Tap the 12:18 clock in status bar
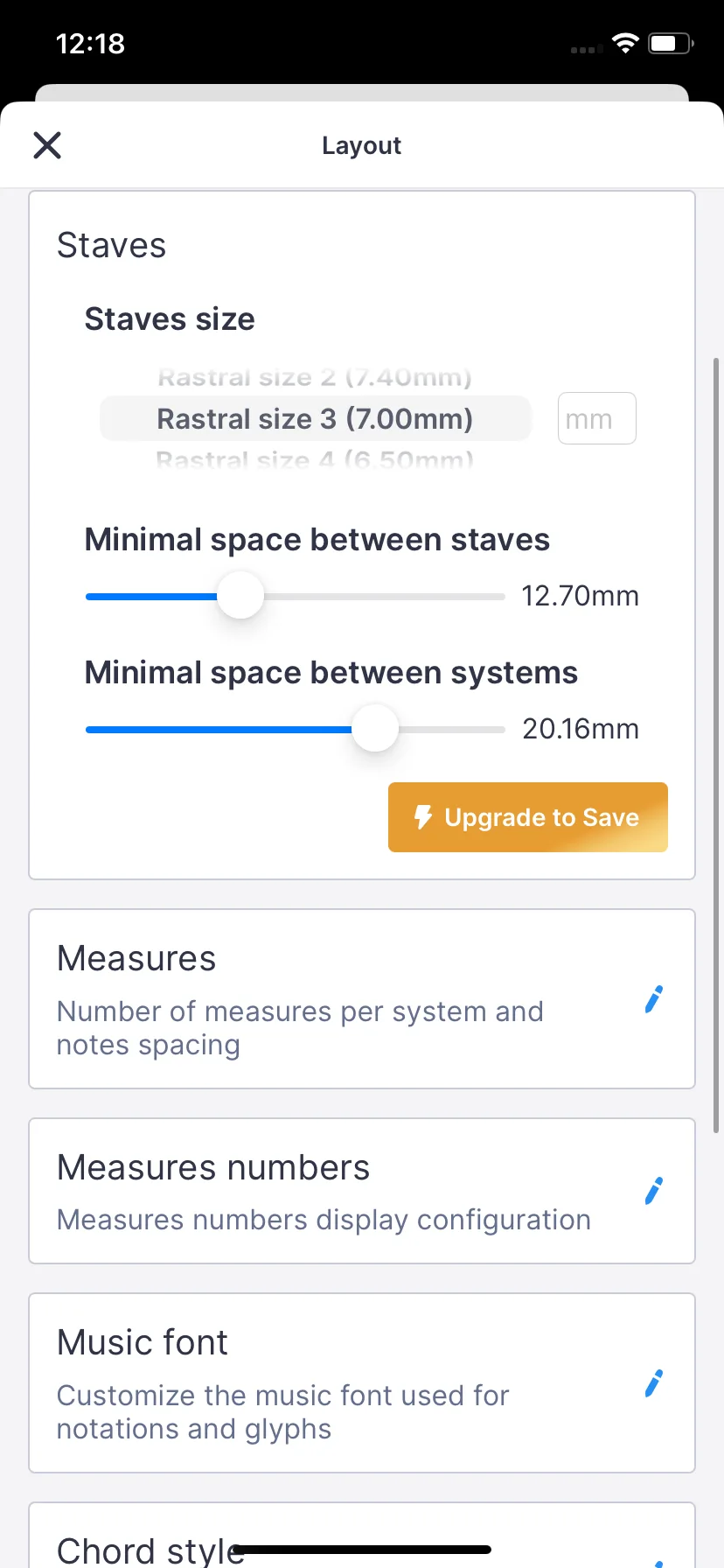Viewport: 724px width, 1568px height. [90, 44]
